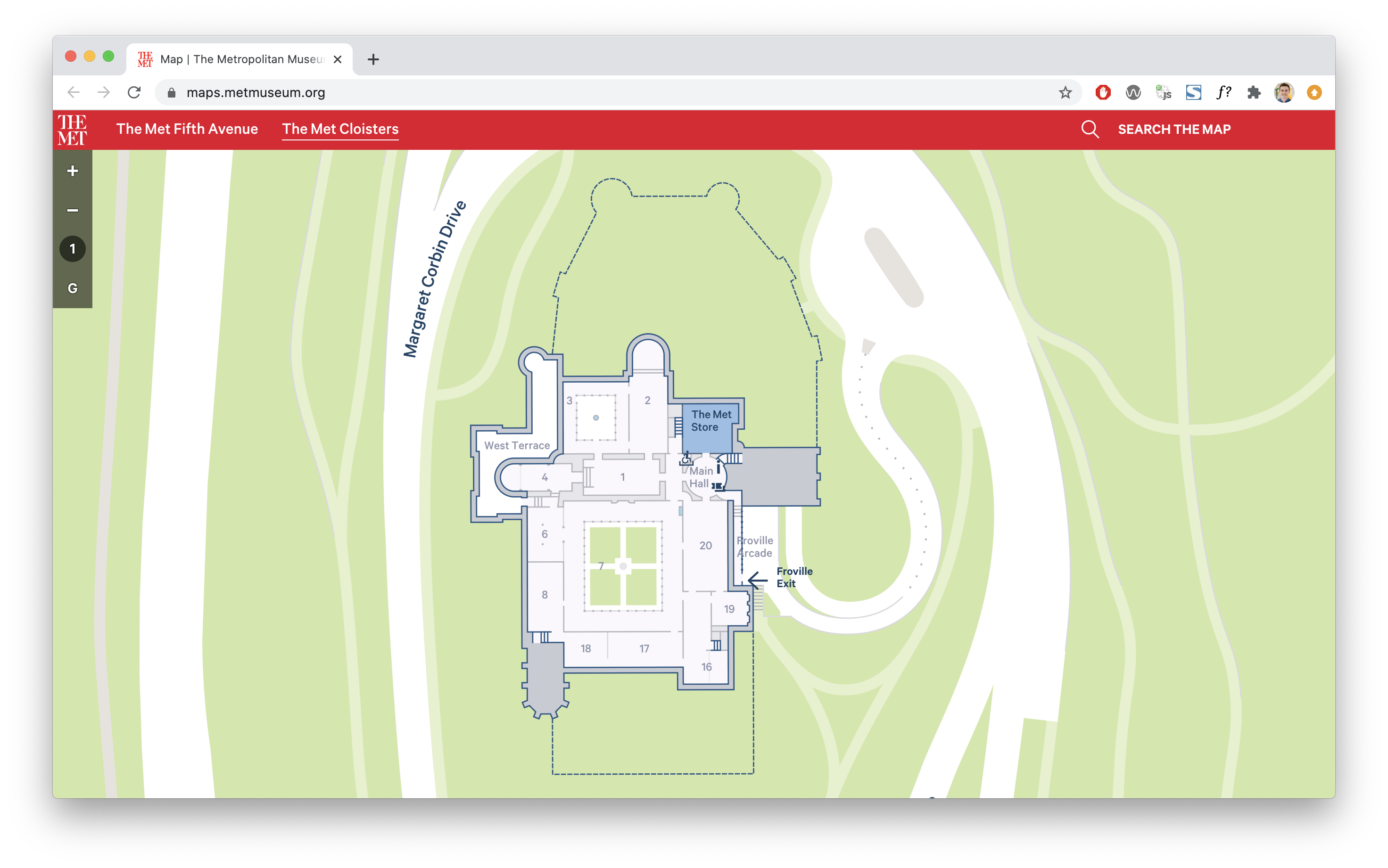This screenshot has width=1388, height=868.
Task: Click The Met Store highlighted area
Action: [x=704, y=422]
